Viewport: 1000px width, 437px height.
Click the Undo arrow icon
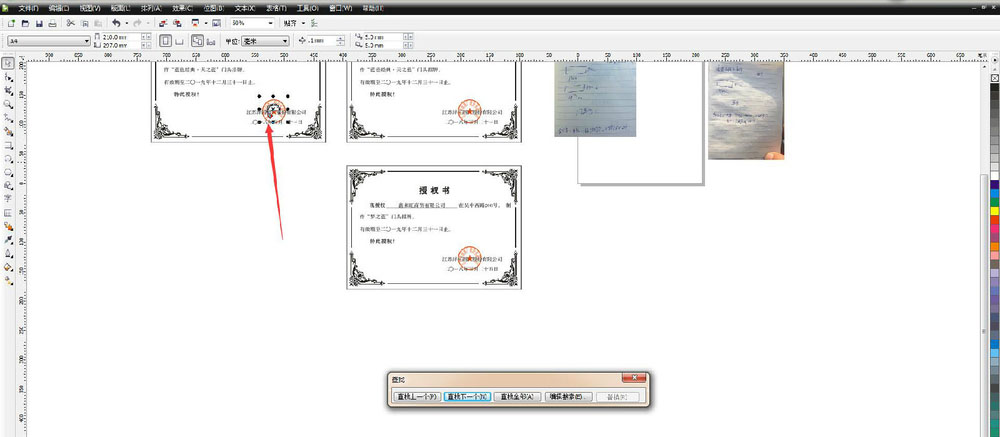pos(116,23)
